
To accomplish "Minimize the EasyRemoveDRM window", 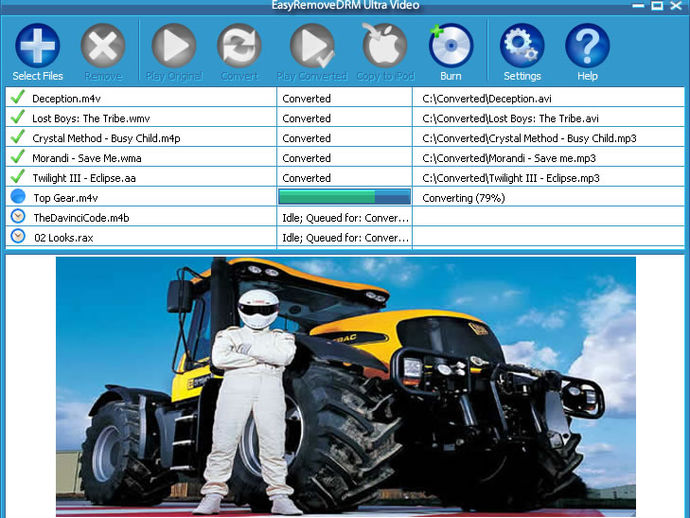I will tap(639, 5).
